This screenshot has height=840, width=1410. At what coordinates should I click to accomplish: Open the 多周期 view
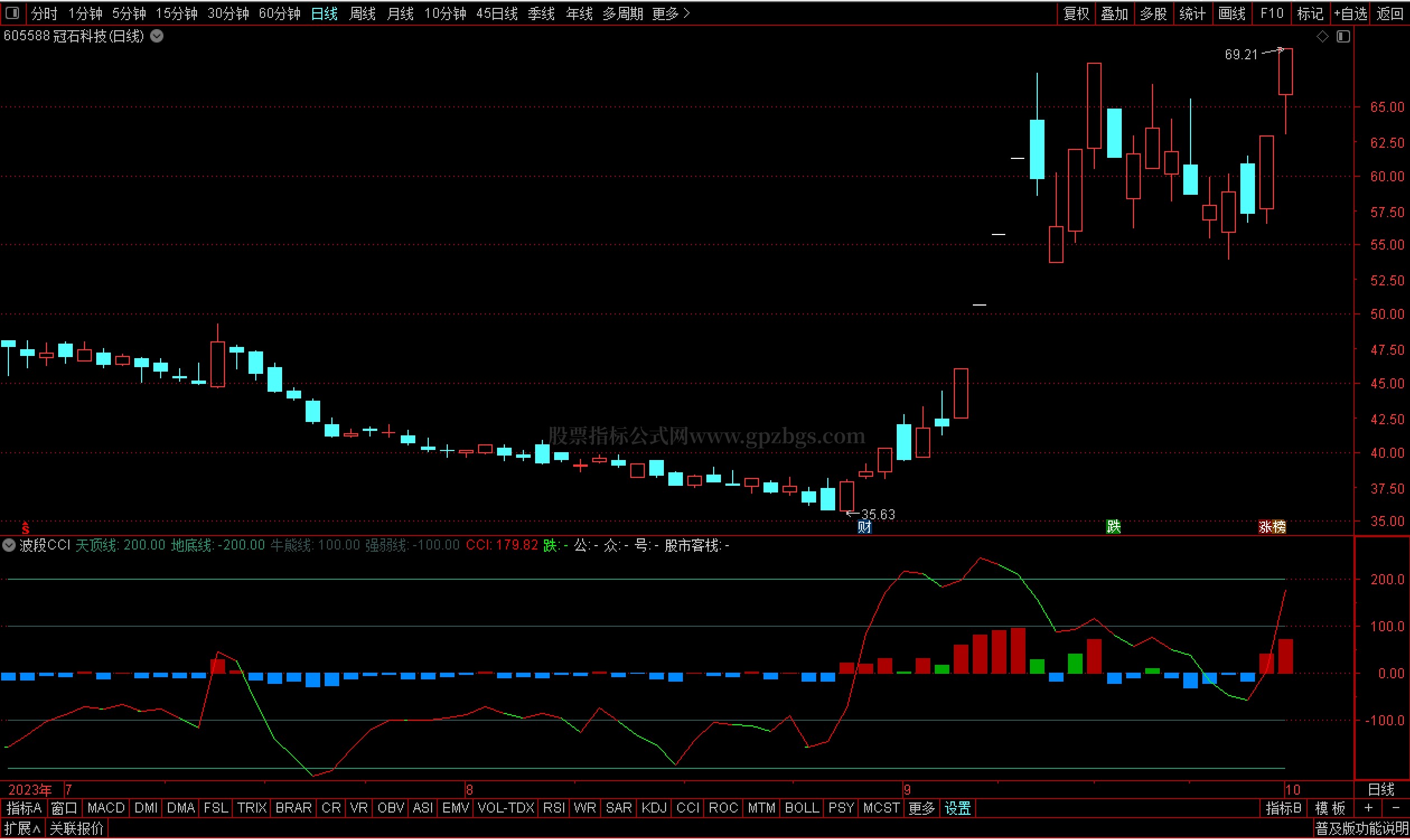click(622, 13)
